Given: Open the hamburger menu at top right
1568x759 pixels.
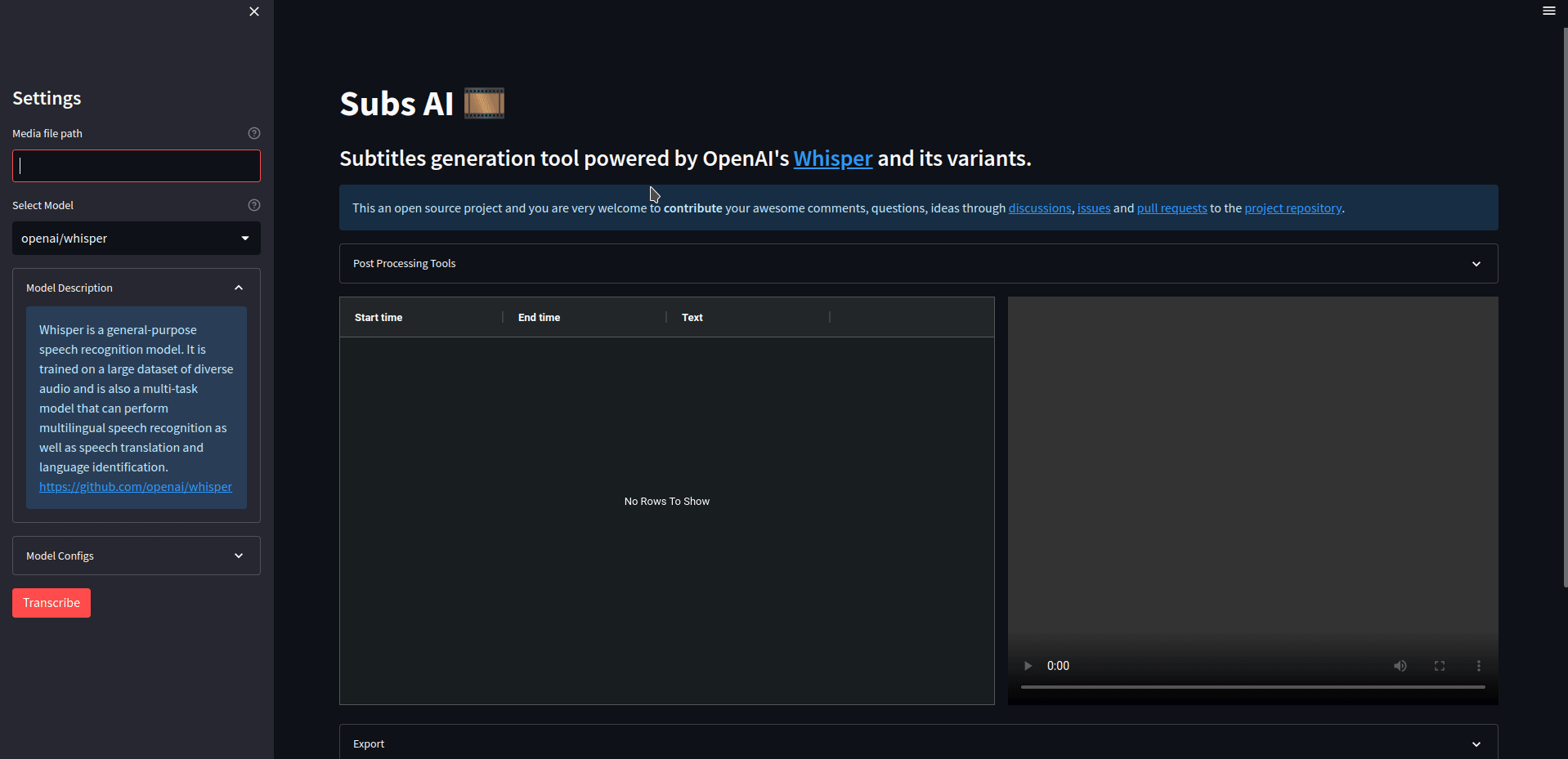Looking at the screenshot, I should click(1548, 11).
